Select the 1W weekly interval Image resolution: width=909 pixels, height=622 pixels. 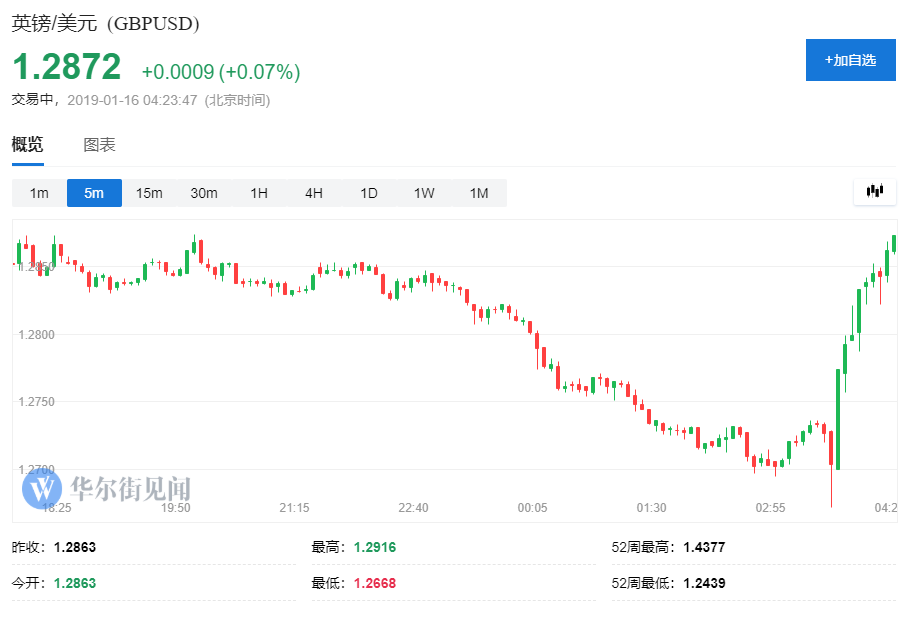424,193
